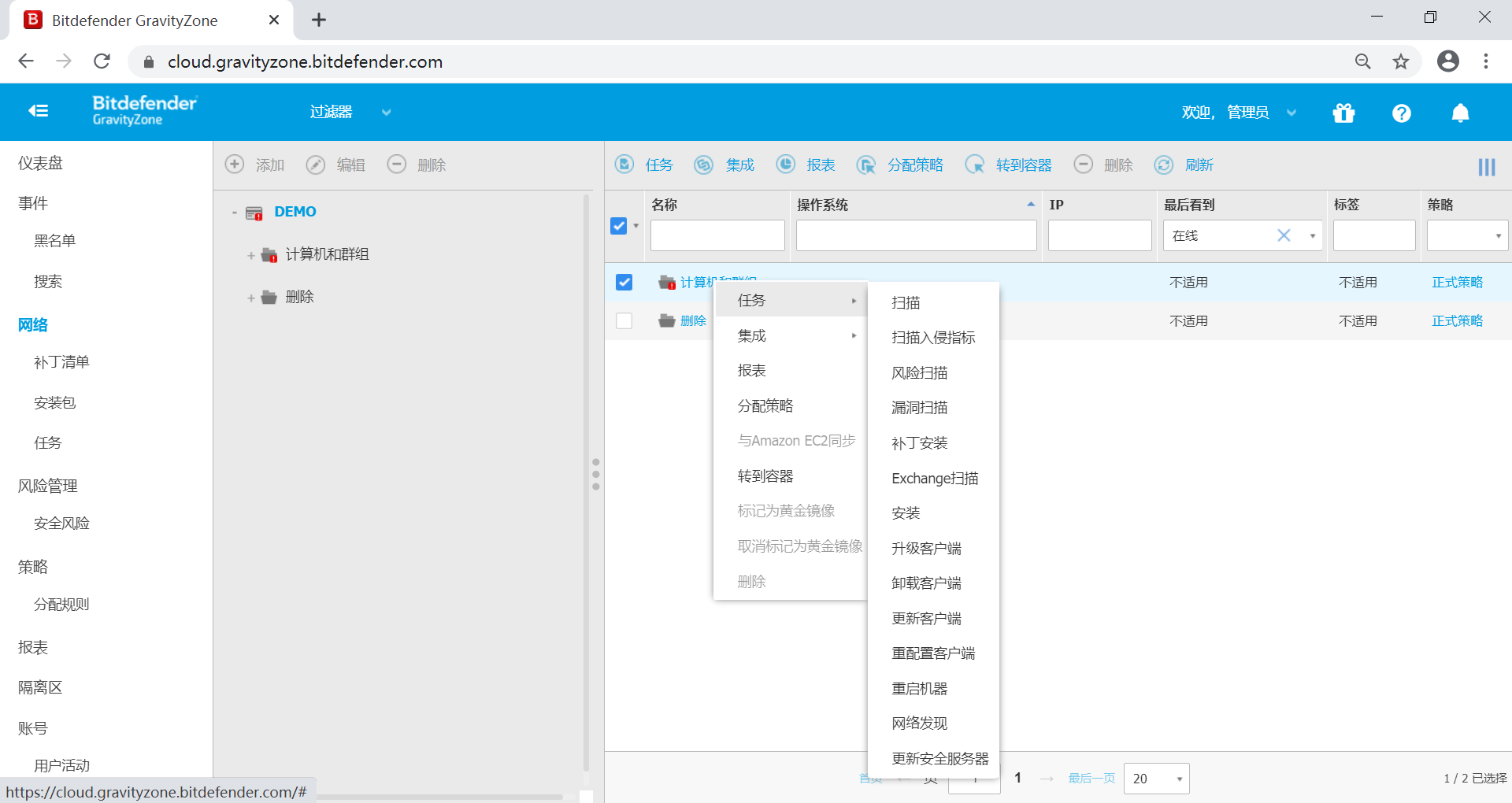The height and width of the screenshot is (803, 1512).
Task: Click the 报表 toolbar icon
Action: (786, 165)
